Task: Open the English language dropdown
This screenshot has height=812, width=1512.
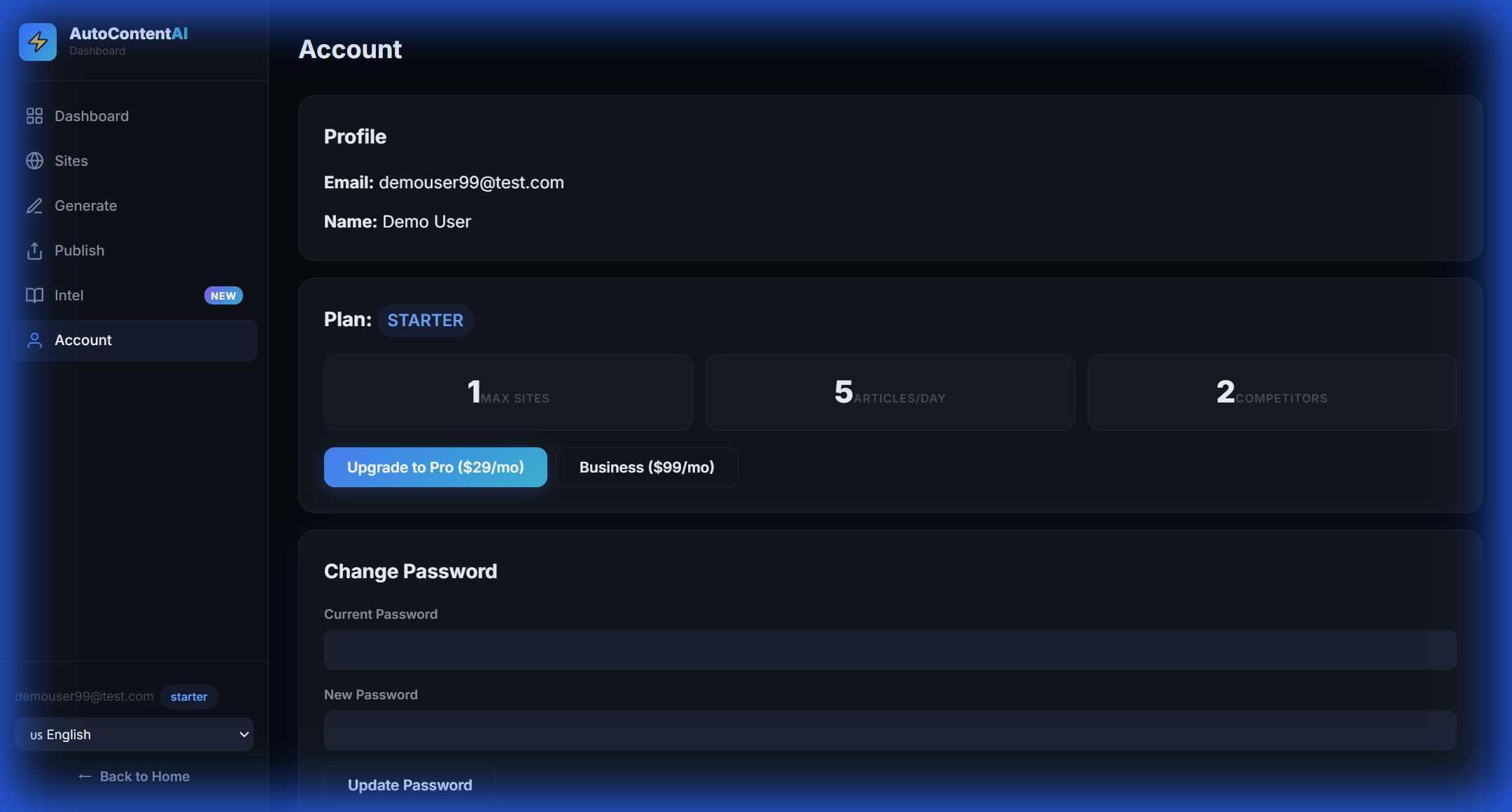Action: click(x=133, y=734)
